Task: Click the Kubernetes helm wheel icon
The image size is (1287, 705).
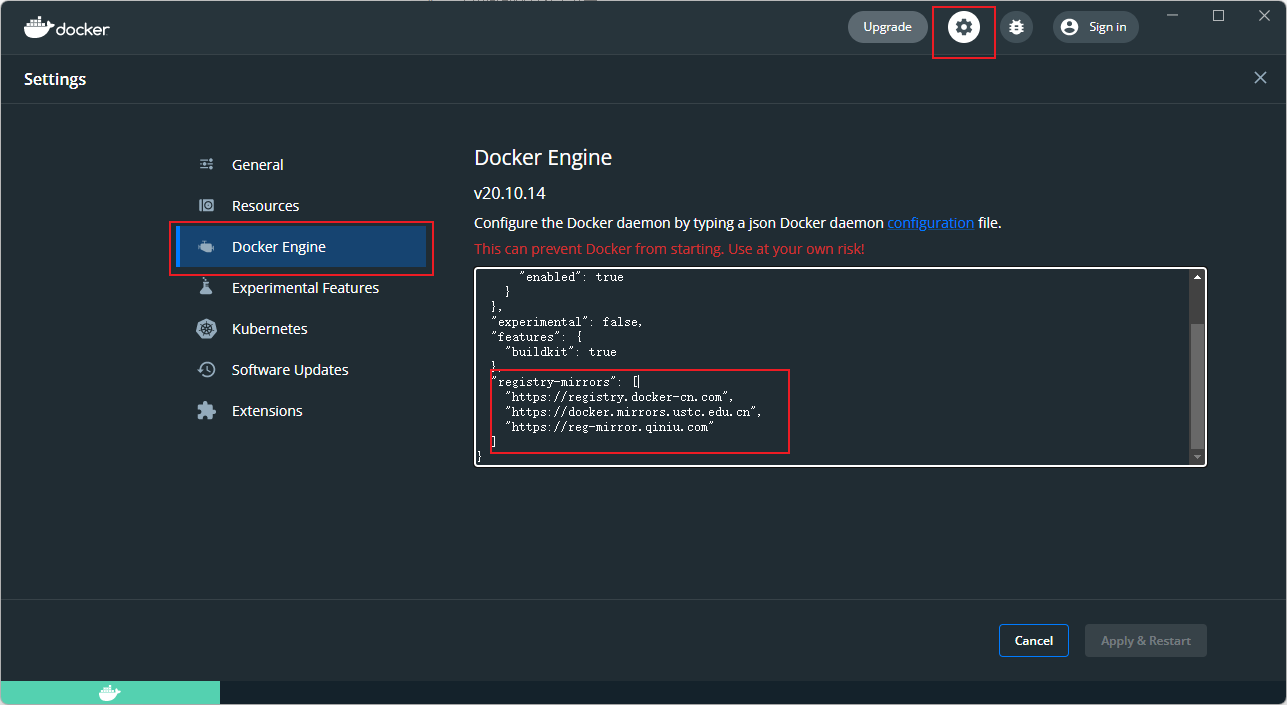Action: pyautogui.click(x=206, y=329)
